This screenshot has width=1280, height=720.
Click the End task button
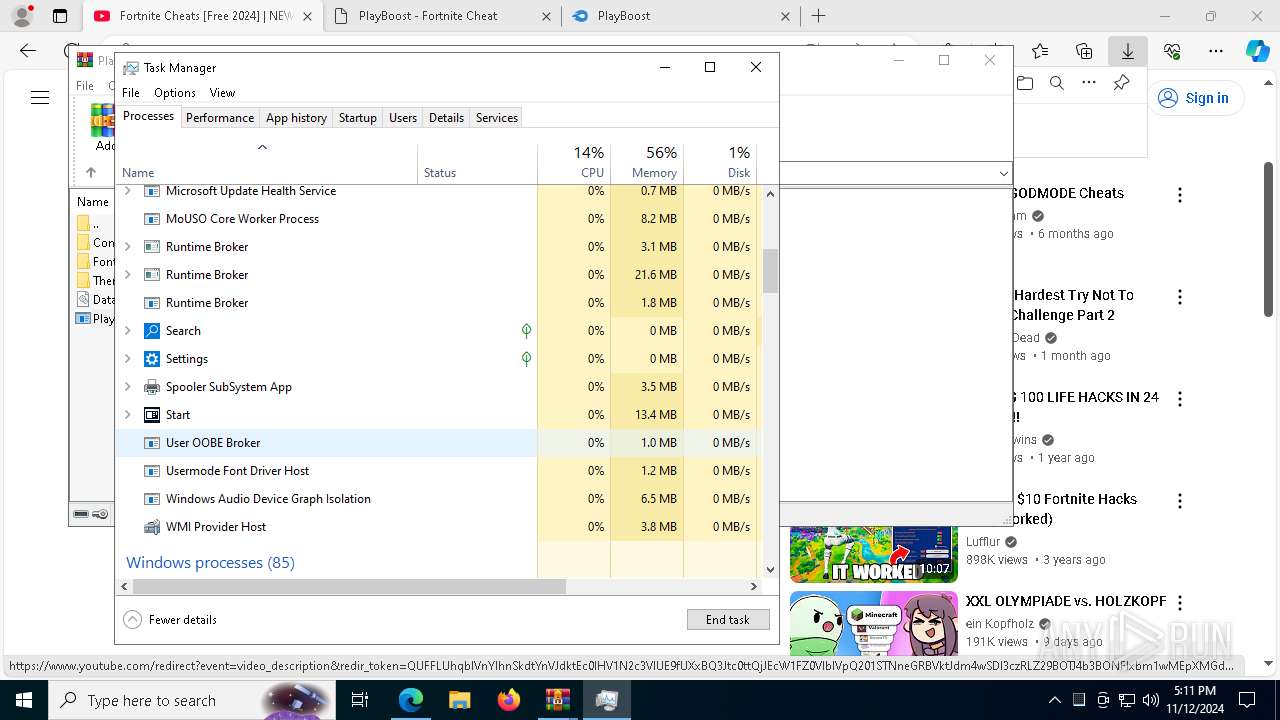[728, 620]
